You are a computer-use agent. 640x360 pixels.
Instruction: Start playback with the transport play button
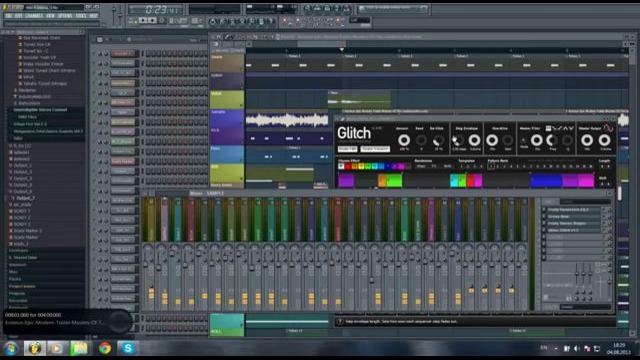(143, 20)
